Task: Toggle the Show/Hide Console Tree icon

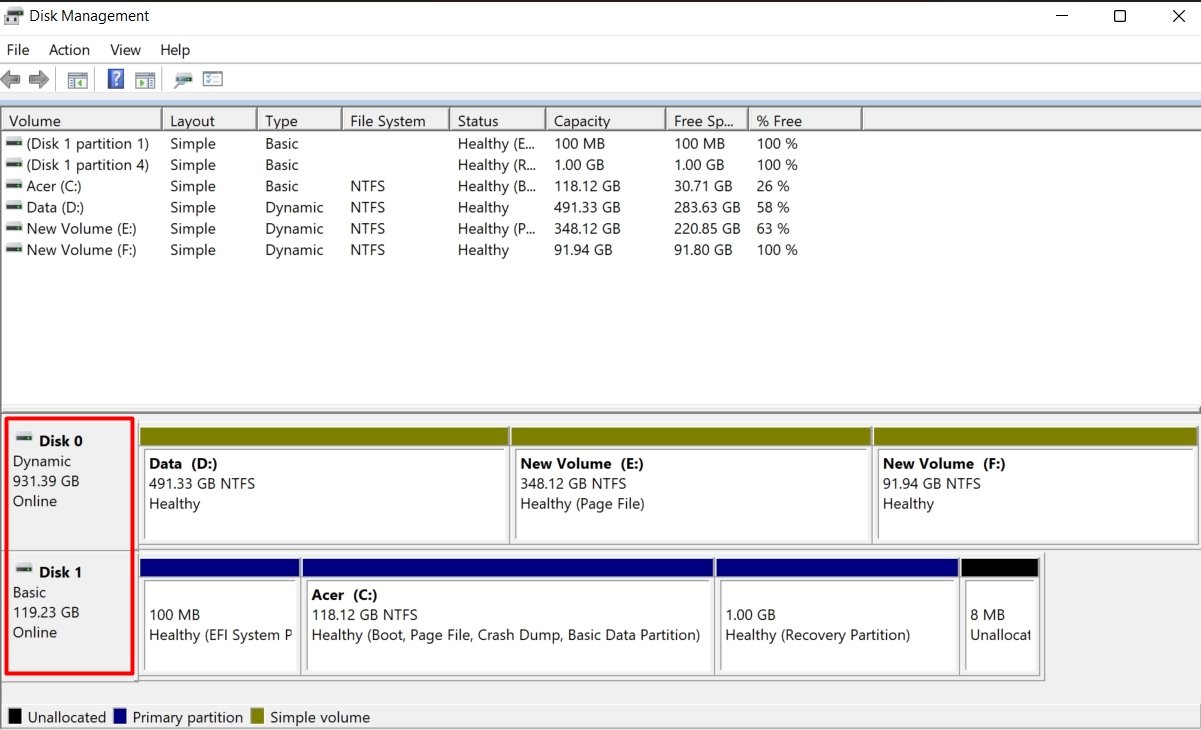Action: [77, 80]
